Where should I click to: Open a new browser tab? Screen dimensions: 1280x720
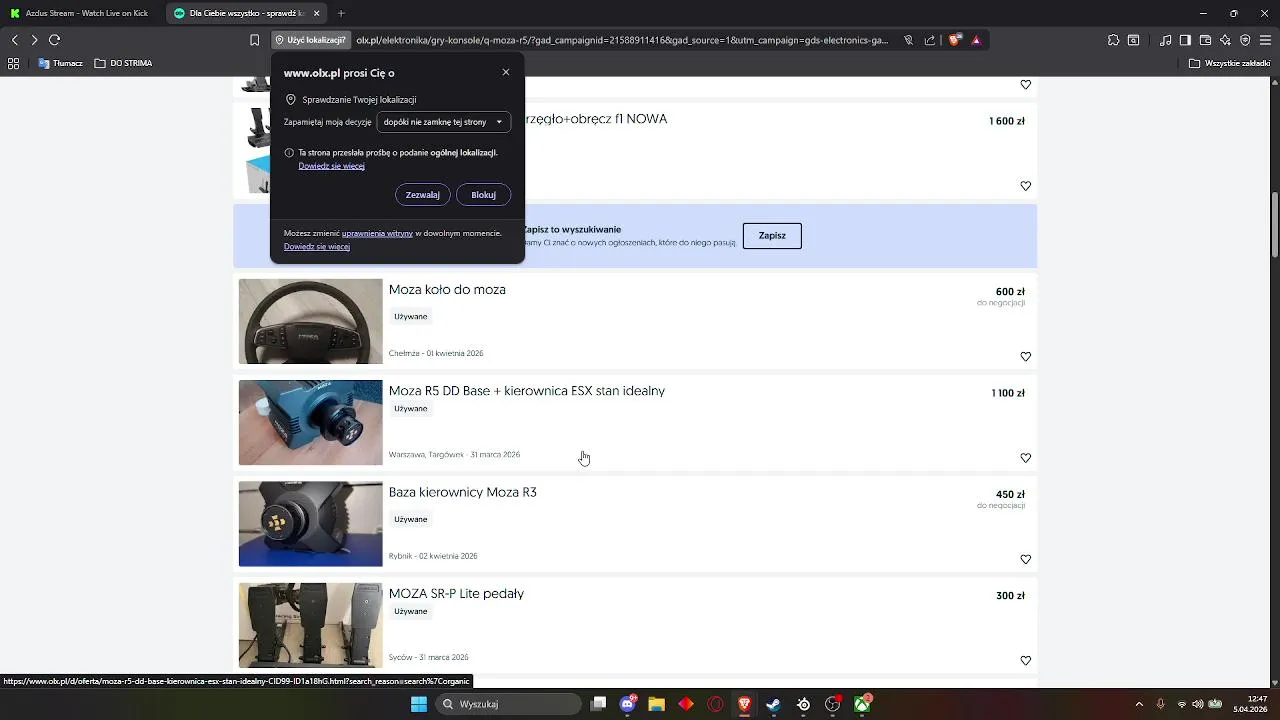[x=341, y=13]
